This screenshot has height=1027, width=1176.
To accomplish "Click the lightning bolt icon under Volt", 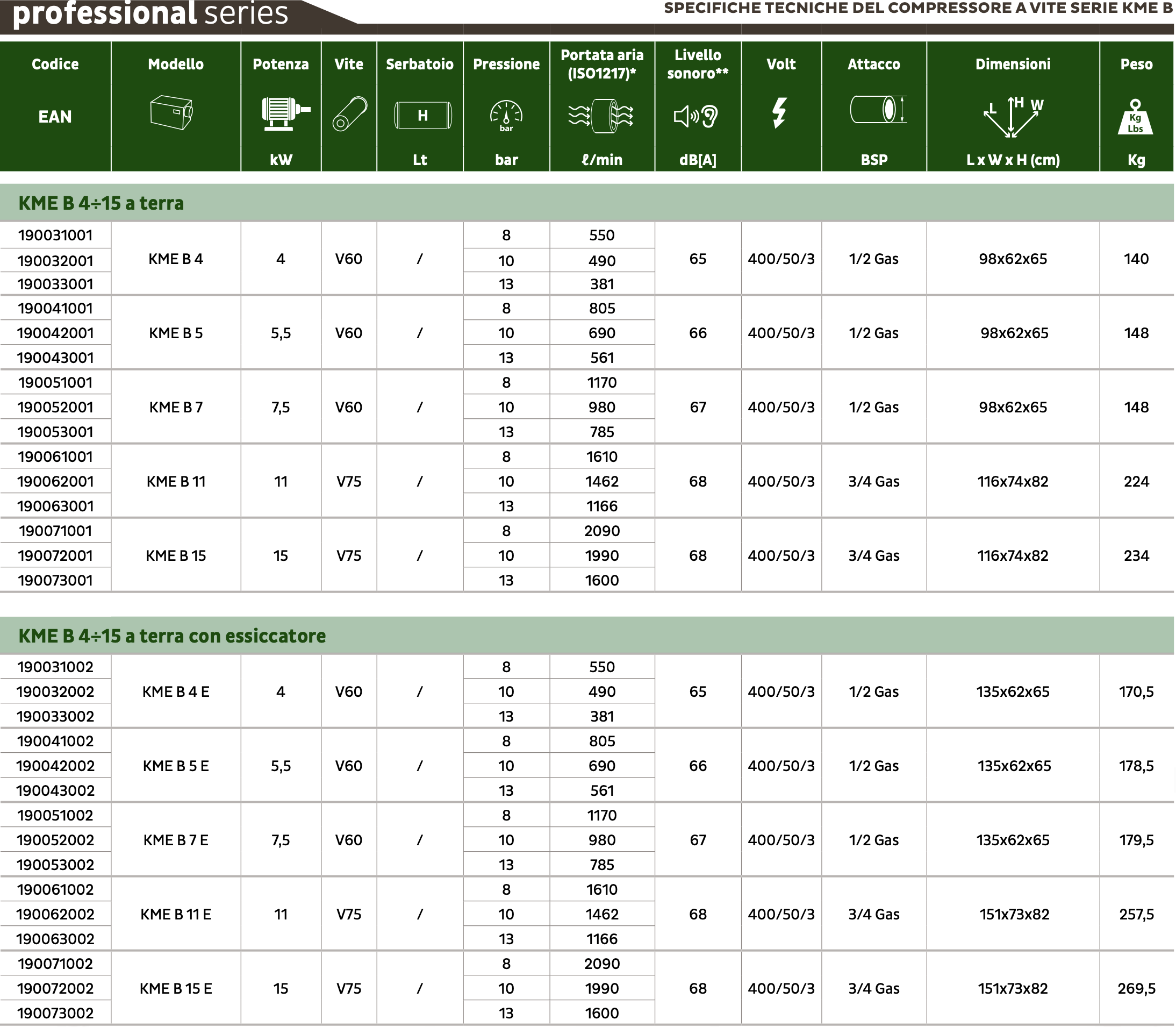I will (779, 112).
